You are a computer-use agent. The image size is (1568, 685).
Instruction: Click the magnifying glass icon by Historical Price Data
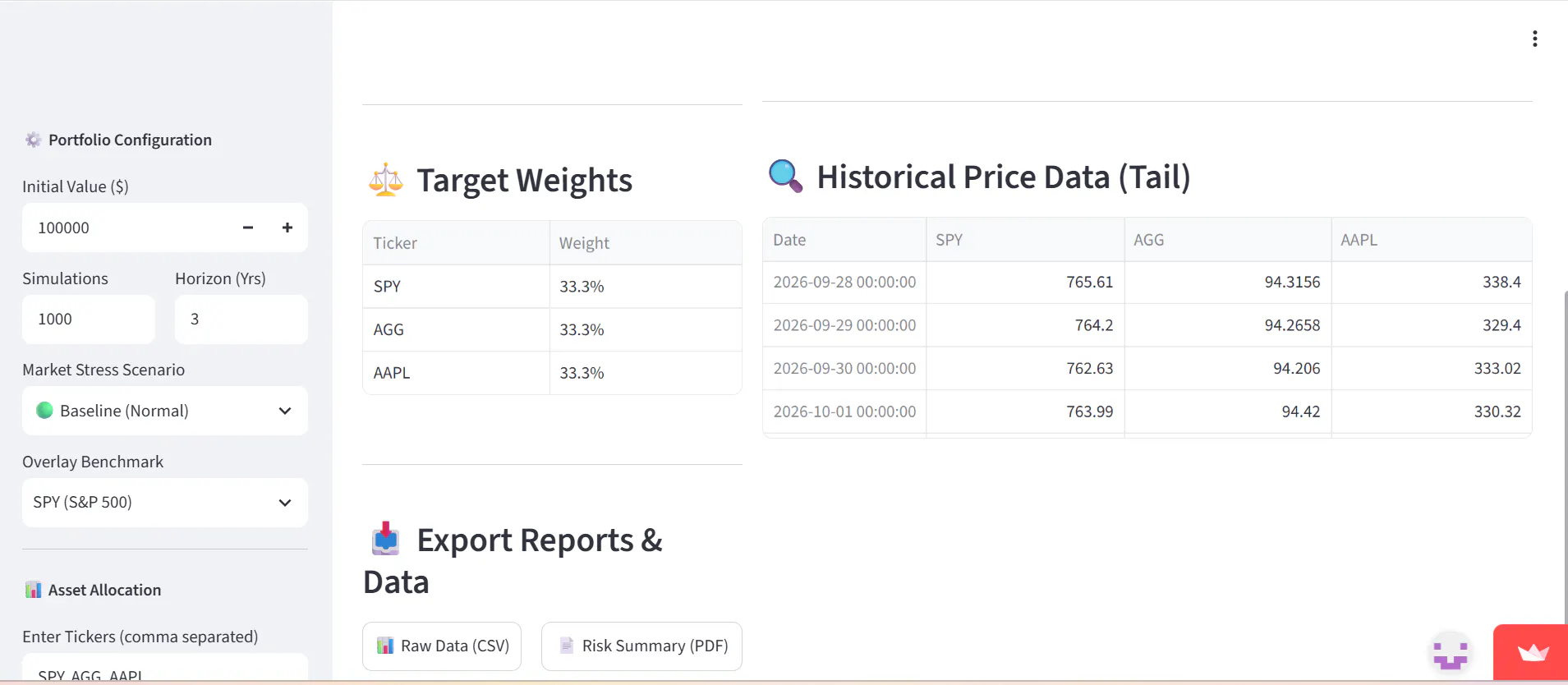click(x=785, y=176)
